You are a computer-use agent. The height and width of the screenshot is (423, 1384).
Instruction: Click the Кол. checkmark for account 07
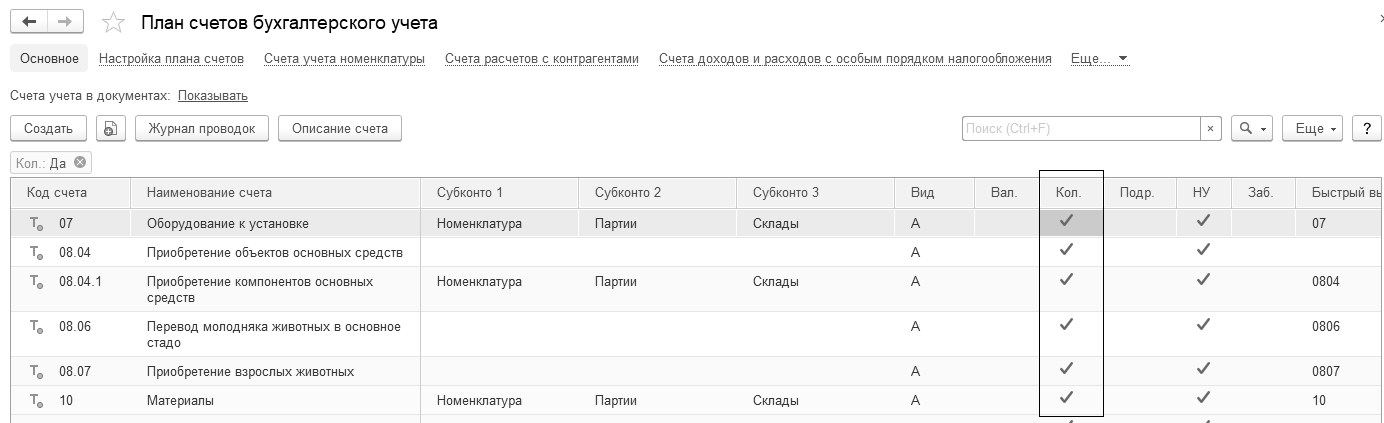click(x=1066, y=222)
